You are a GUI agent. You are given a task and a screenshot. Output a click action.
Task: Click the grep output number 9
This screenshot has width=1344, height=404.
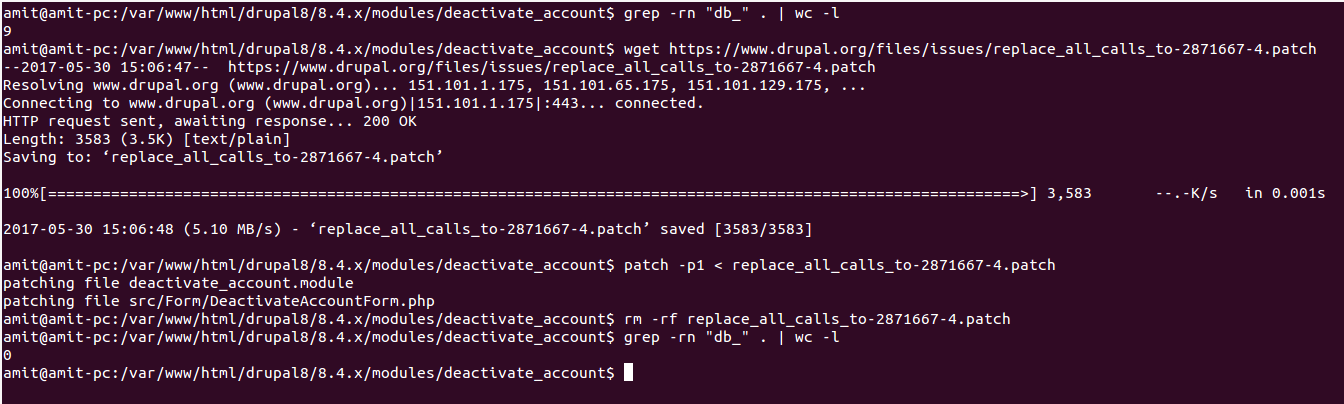7,30
